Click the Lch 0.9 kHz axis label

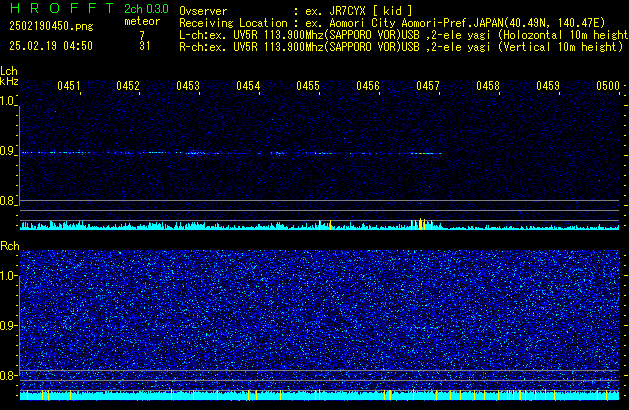(8, 151)
